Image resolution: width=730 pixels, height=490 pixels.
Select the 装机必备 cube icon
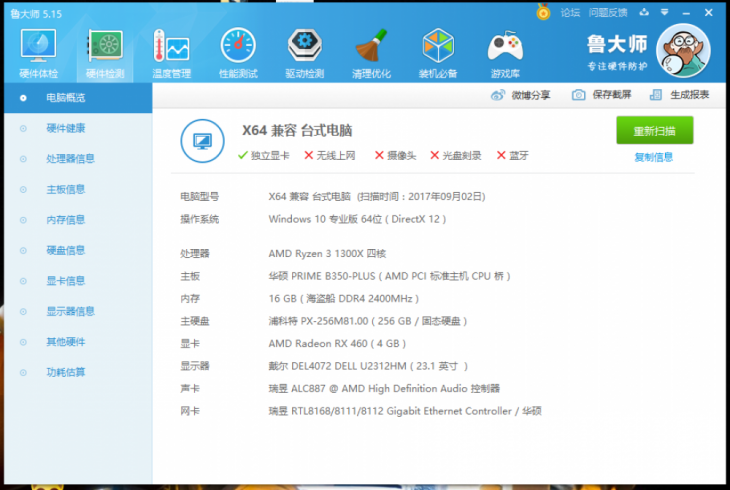tap(438, 46)
